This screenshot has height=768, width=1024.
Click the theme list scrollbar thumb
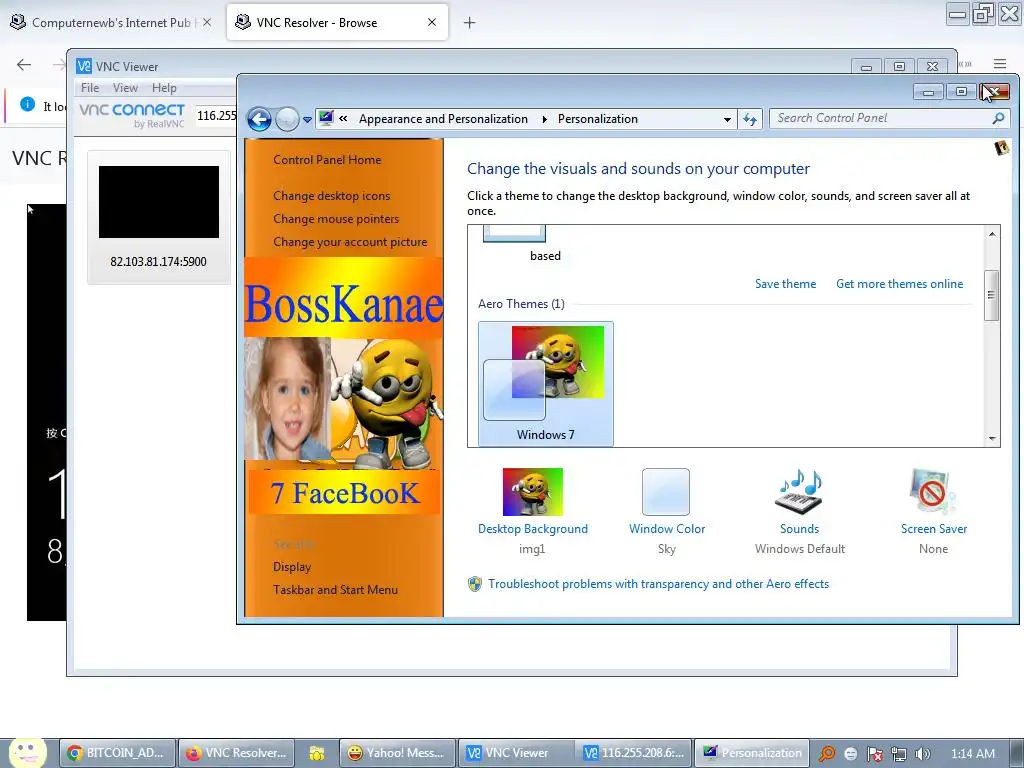[991, 295]
